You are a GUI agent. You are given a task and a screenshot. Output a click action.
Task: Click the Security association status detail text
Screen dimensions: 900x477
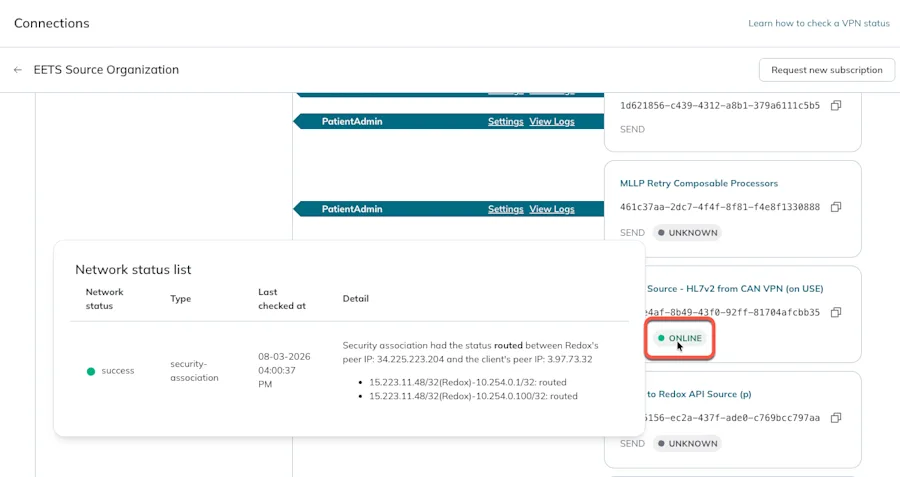tap(471, 352)
